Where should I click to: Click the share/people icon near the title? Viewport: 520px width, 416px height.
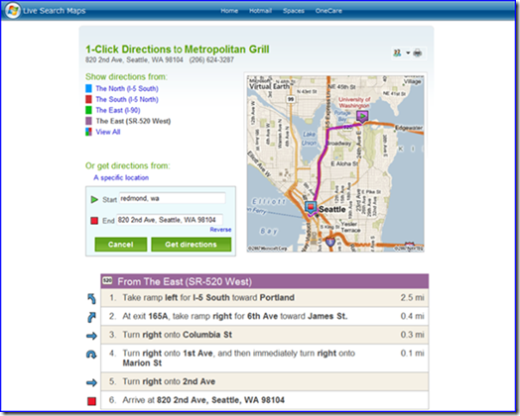(397, 53)
